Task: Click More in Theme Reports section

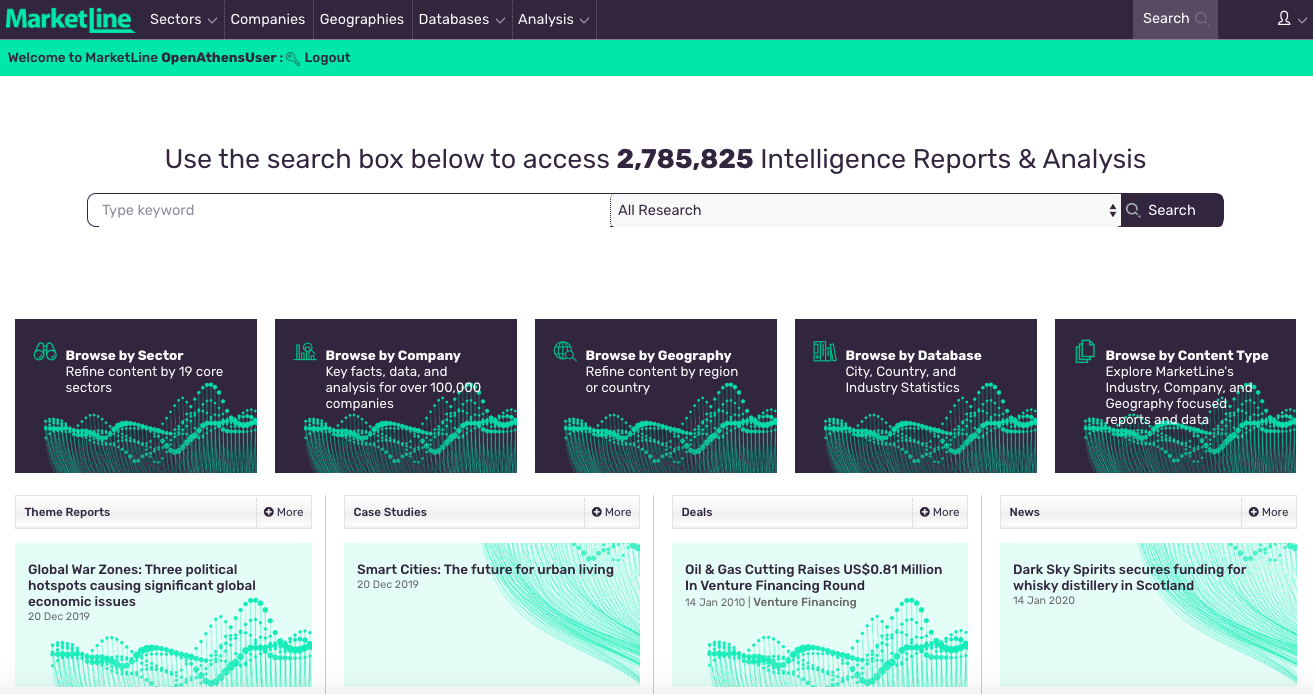Action: point(284,512)
